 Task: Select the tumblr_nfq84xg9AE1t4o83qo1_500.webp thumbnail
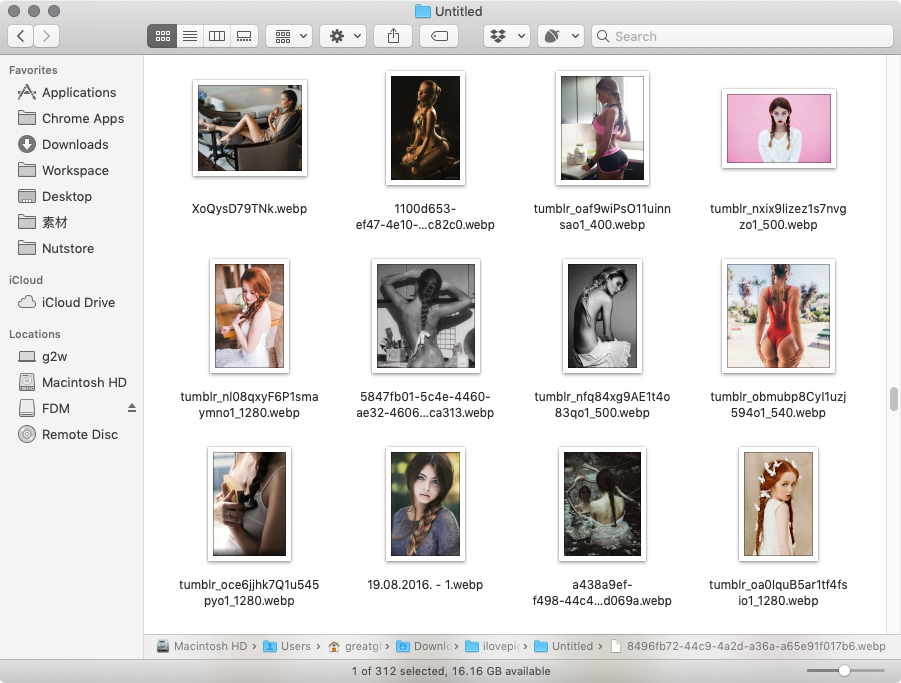(602, 316)
